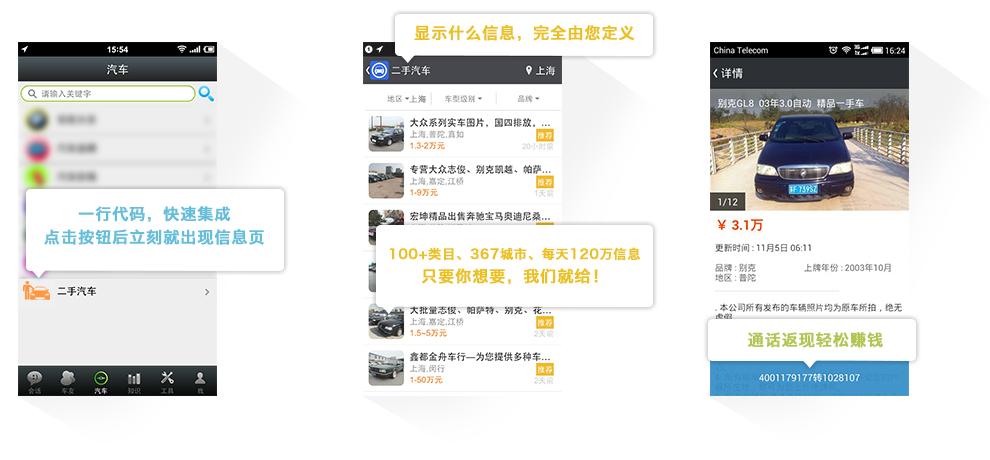Open the 会话 chat tab
The image size is (990, 460).
(34, 382)
